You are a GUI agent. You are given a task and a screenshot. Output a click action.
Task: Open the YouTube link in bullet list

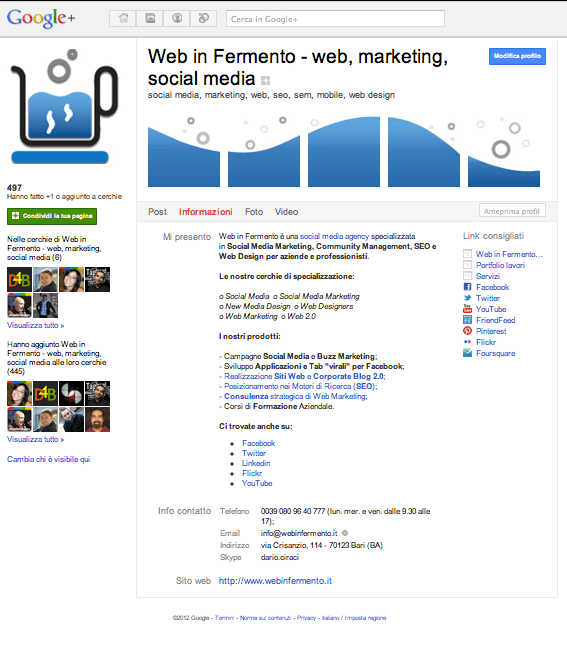click(x=257, y=483)
